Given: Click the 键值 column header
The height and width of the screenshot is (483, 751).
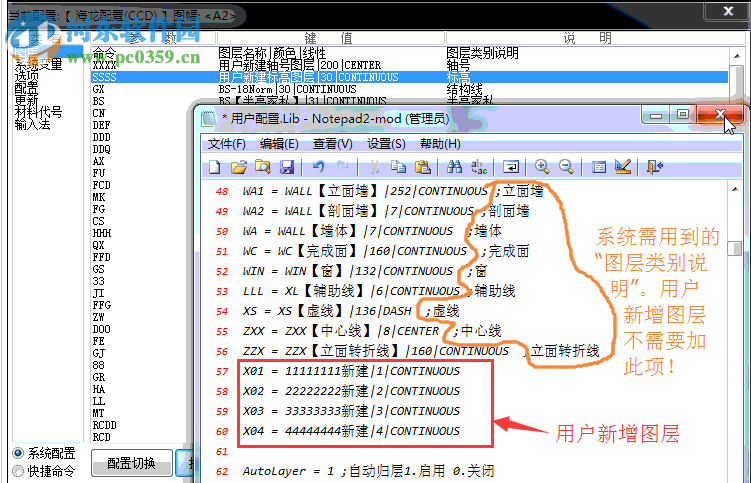Looking at the screenshot, I should pyautogui.click(x=330, y=38).
